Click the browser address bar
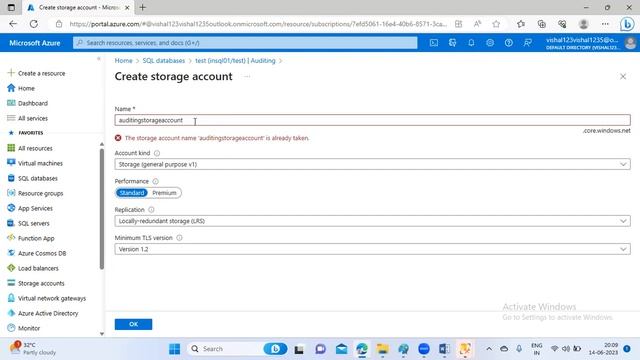The width and height of the screenshot is (640, 360). [257, 24]
